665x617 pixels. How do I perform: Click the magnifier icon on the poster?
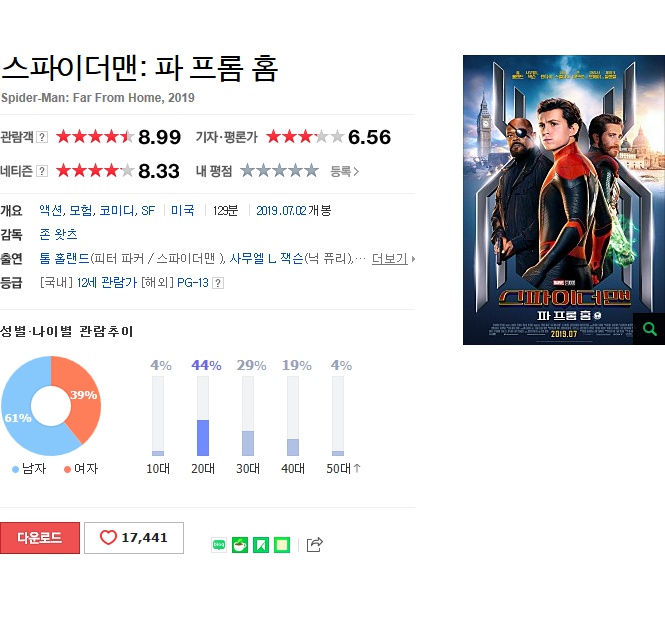click(649, 329)
